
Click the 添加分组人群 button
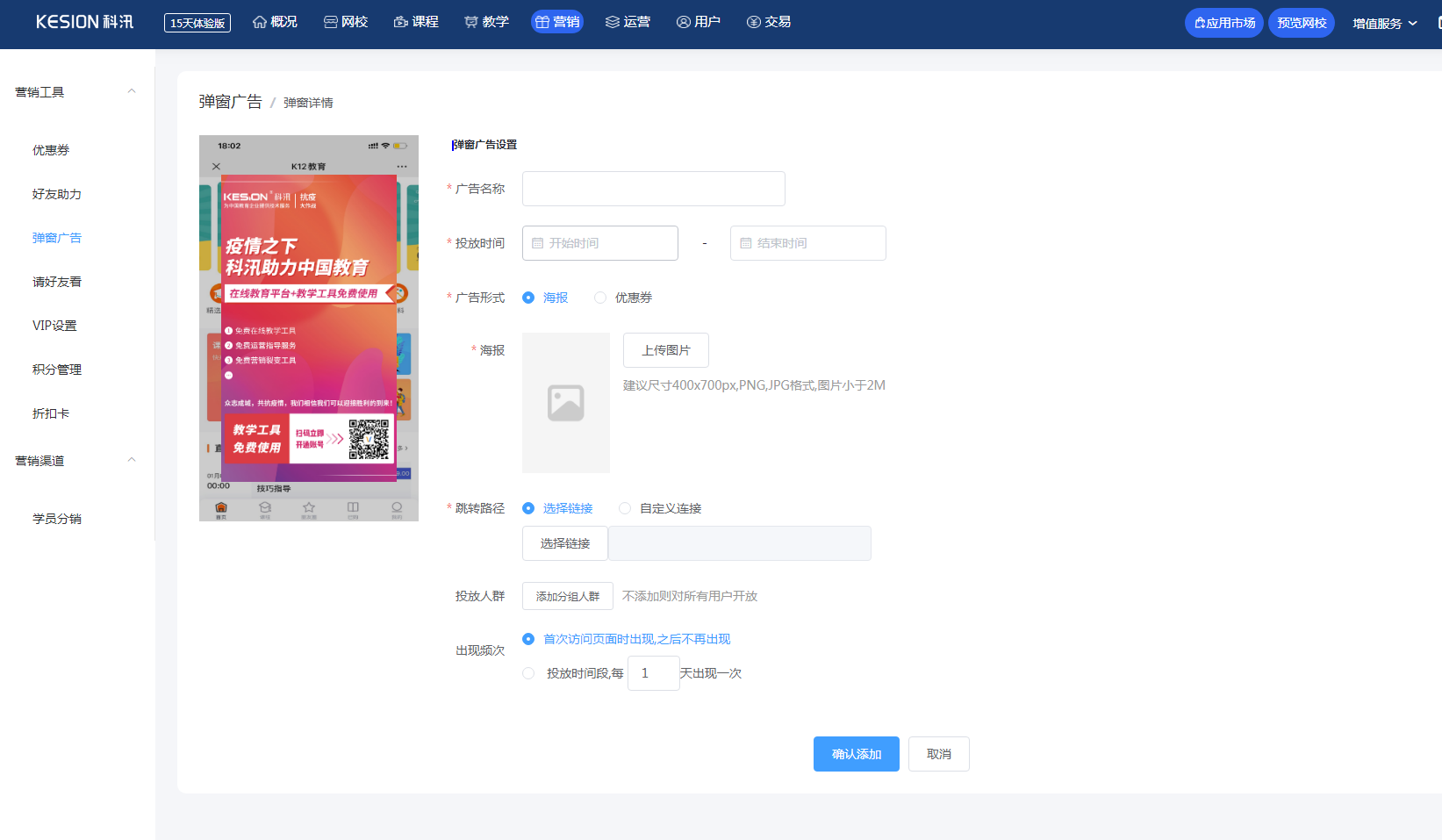pos(568,596)
